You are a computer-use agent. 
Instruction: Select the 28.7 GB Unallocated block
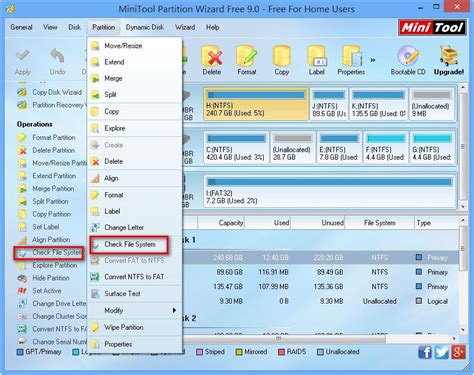[x=293, y=147]
